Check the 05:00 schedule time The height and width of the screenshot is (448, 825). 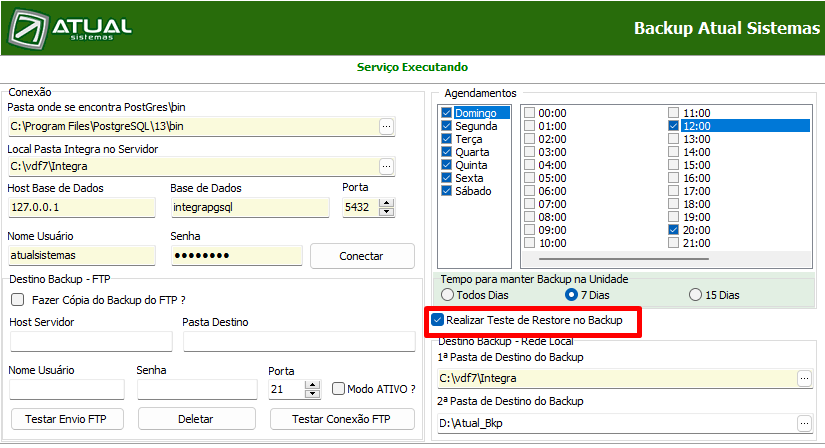tap(529, 178)
